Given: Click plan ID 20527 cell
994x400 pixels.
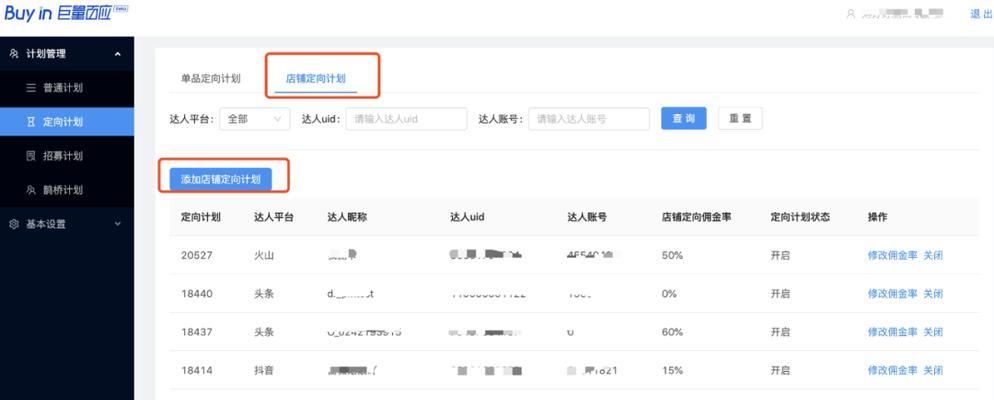Looking at the screenshot, I should [197, 255].
